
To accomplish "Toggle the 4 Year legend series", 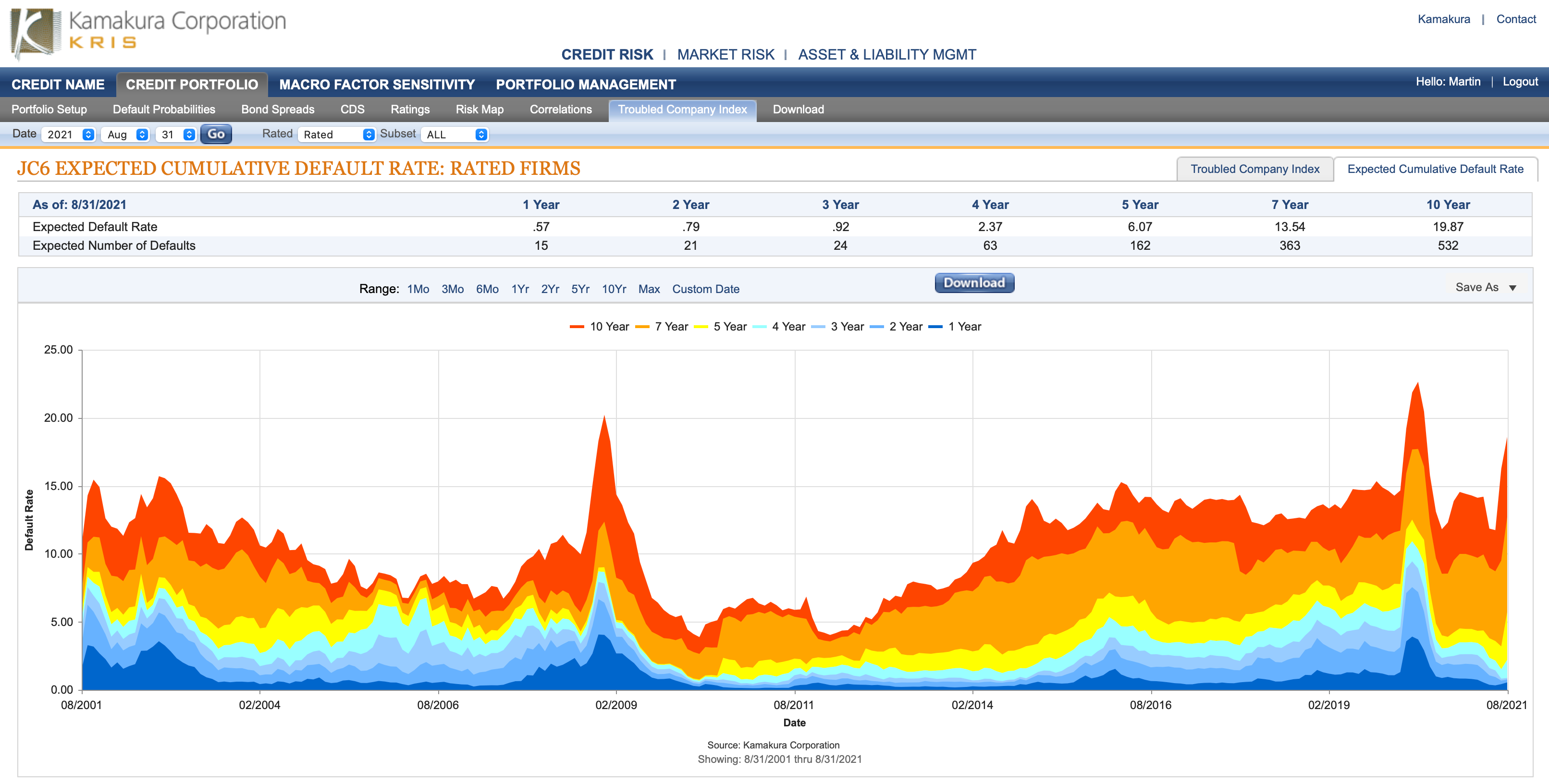I will (779, 327).
